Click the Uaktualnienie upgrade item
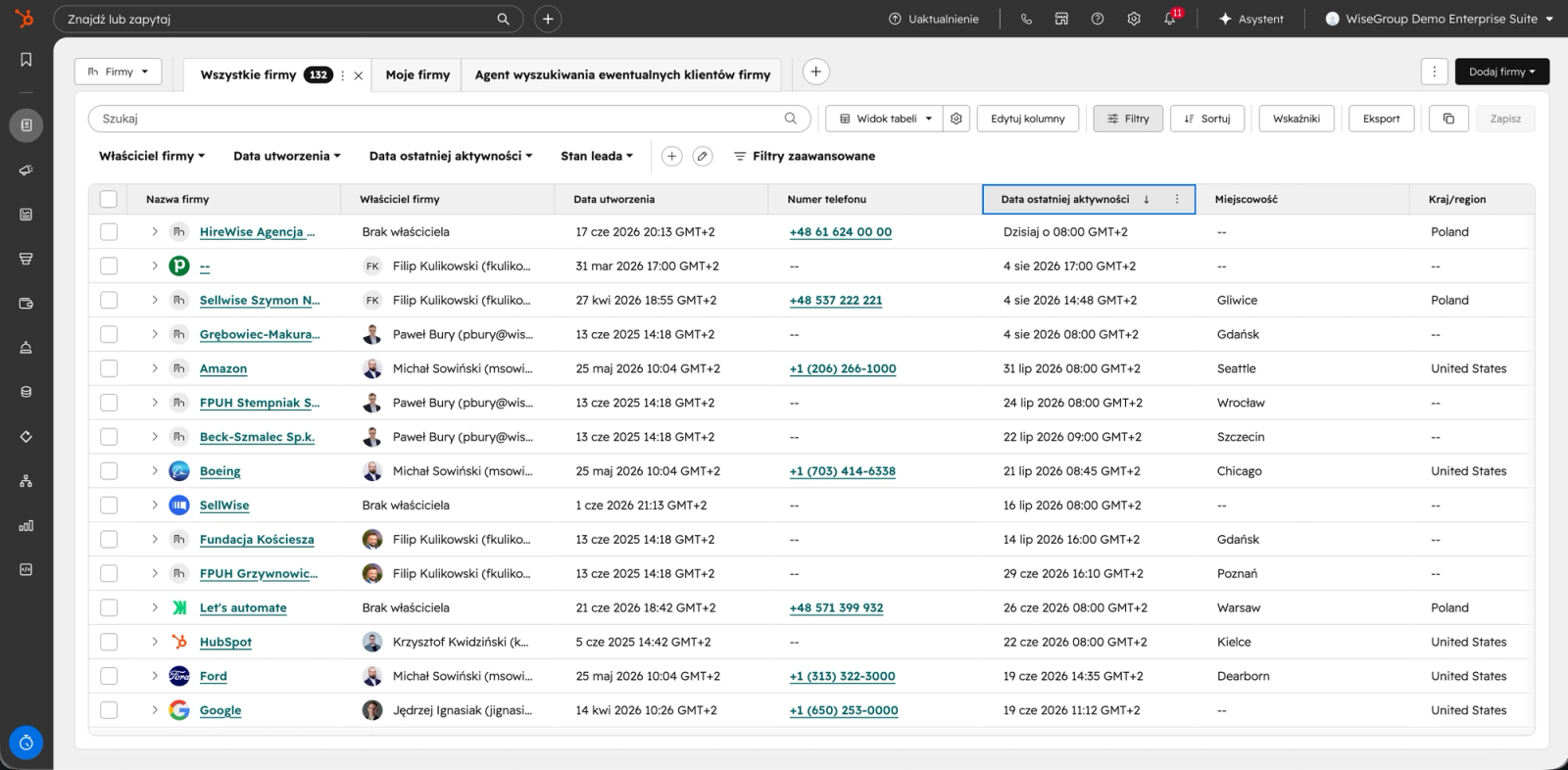 (933, 19)
